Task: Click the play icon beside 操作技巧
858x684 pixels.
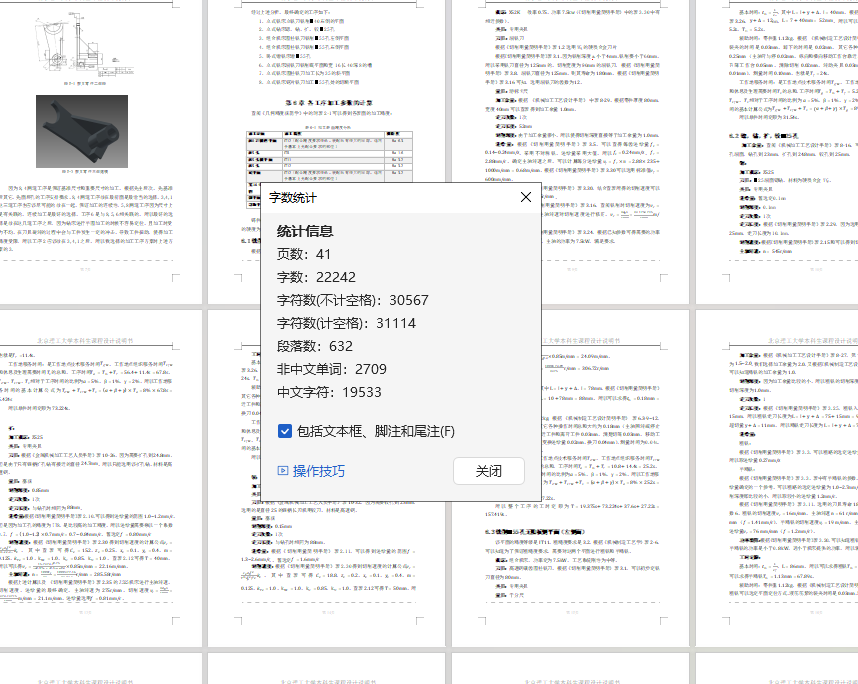Action: point(283,471)
